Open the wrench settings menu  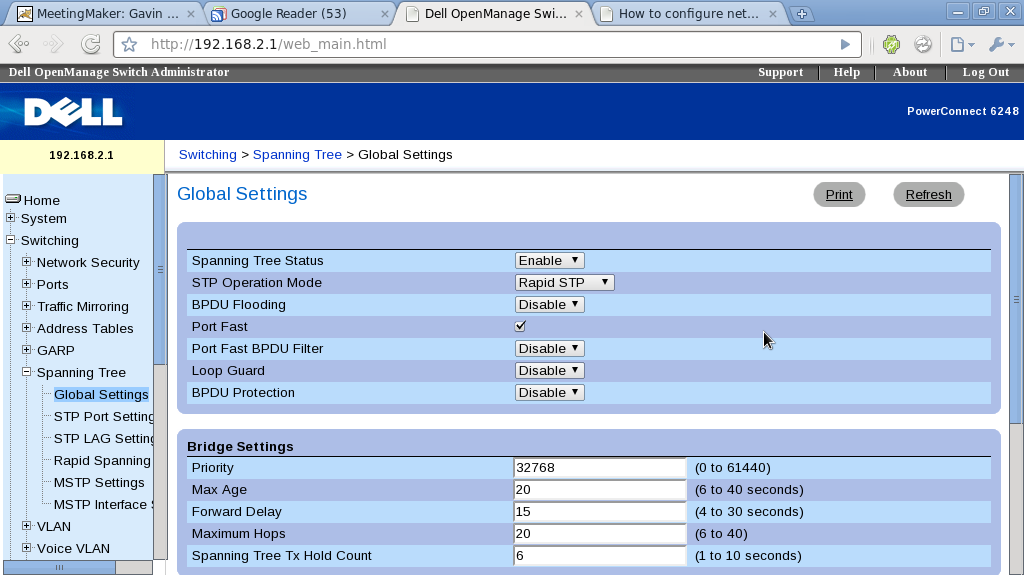pyautogui.click(x=1001, y=44)
